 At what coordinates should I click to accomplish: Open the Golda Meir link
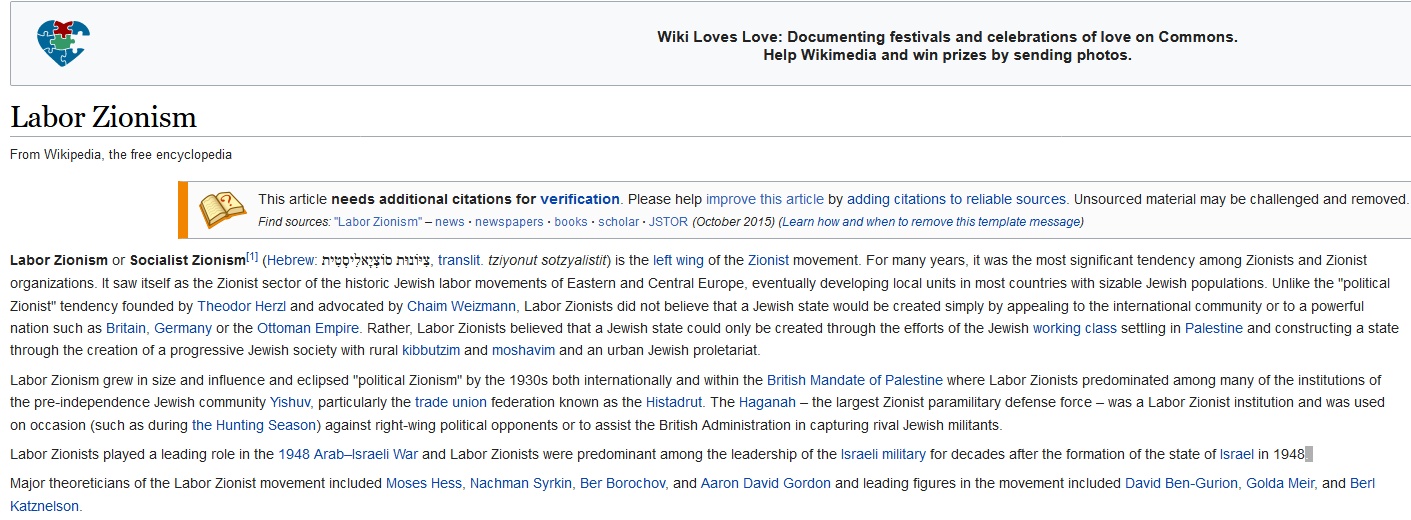click(x=1282, y=483)
